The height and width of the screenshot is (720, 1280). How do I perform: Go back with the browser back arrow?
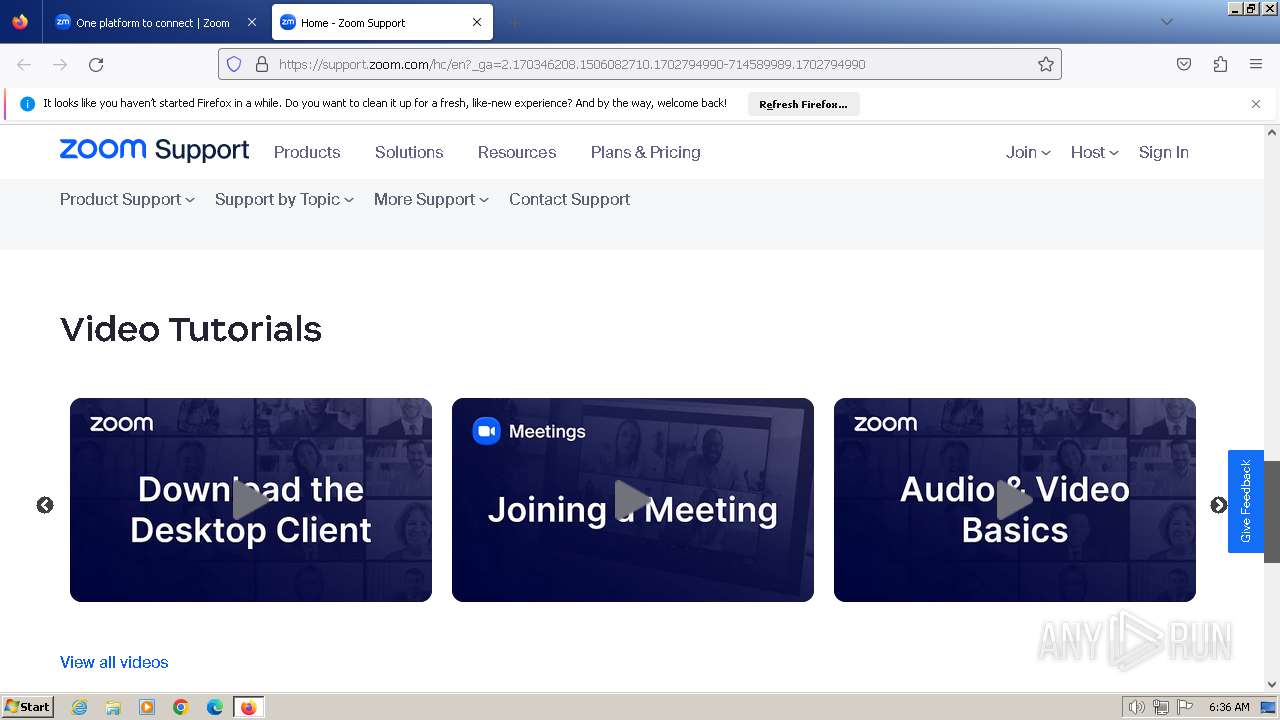pos(24,64)
